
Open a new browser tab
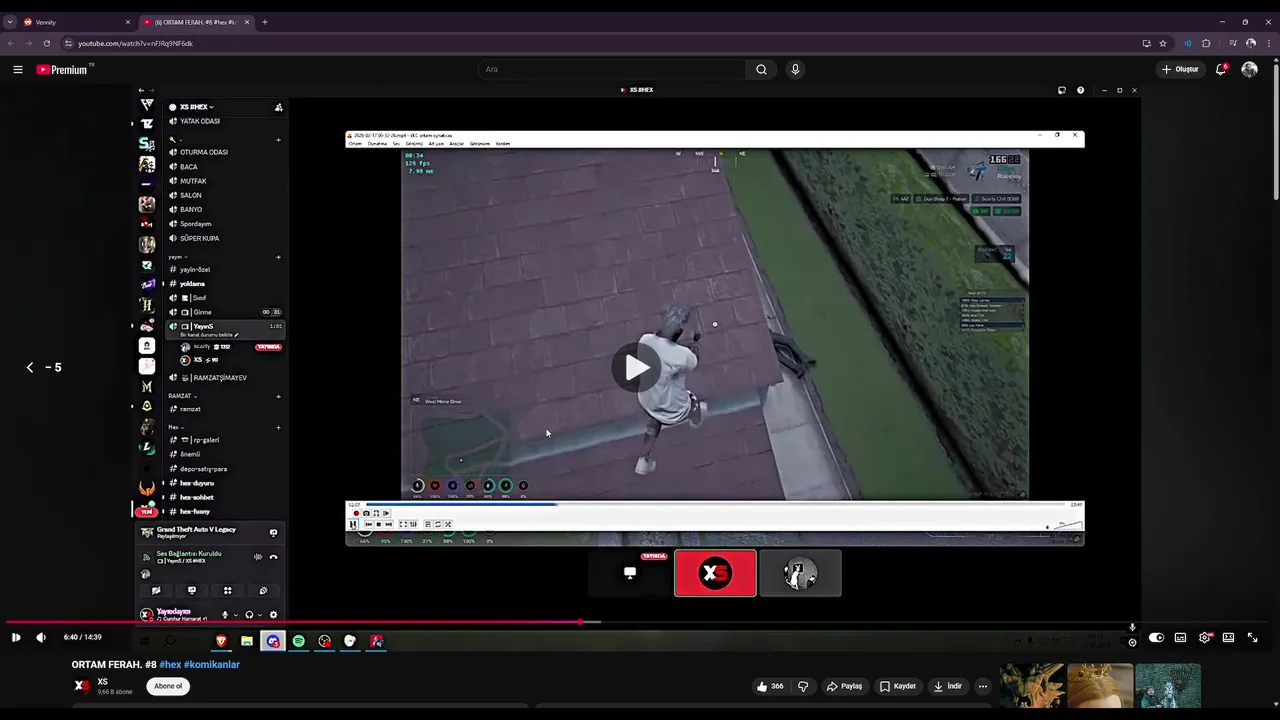pyautogui.click(x=265, y=22)
